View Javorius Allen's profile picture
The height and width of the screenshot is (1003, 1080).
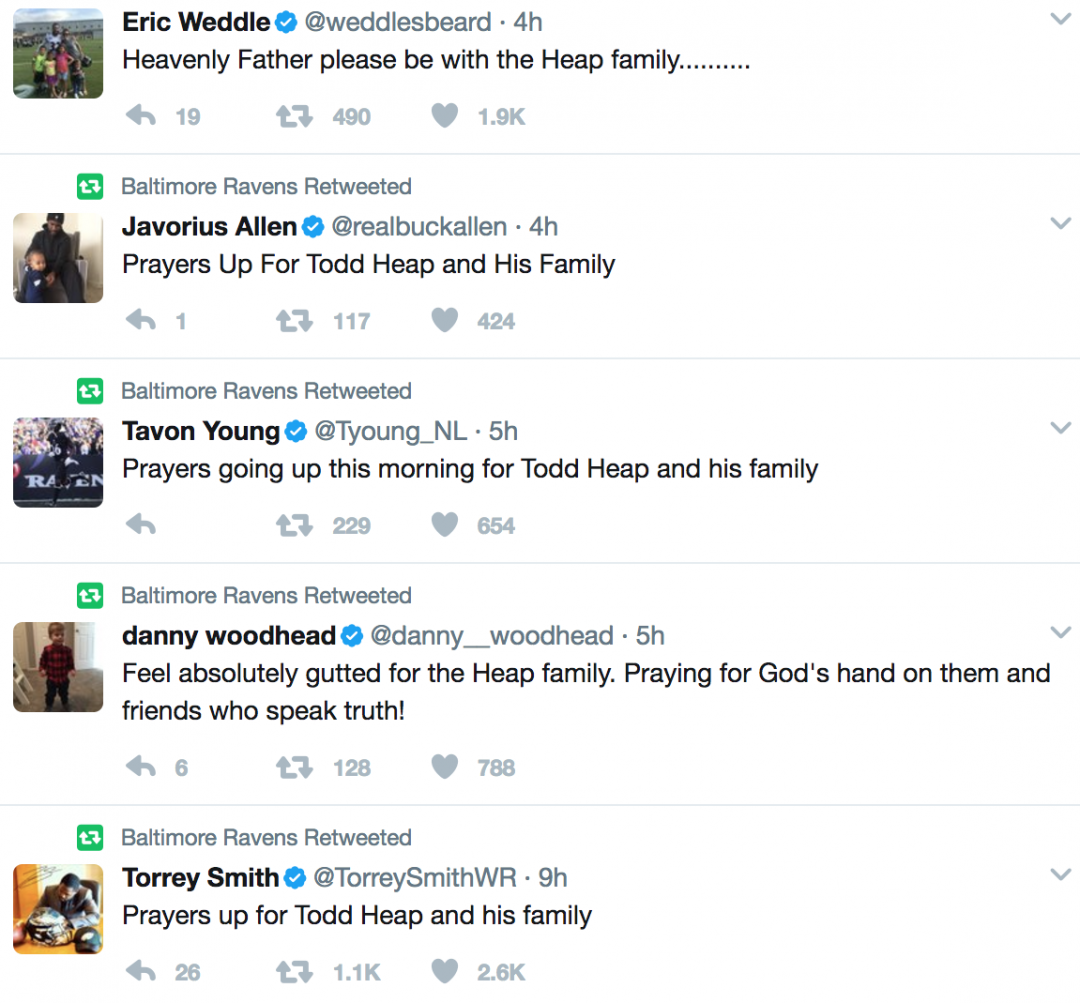tap(57, 257)
